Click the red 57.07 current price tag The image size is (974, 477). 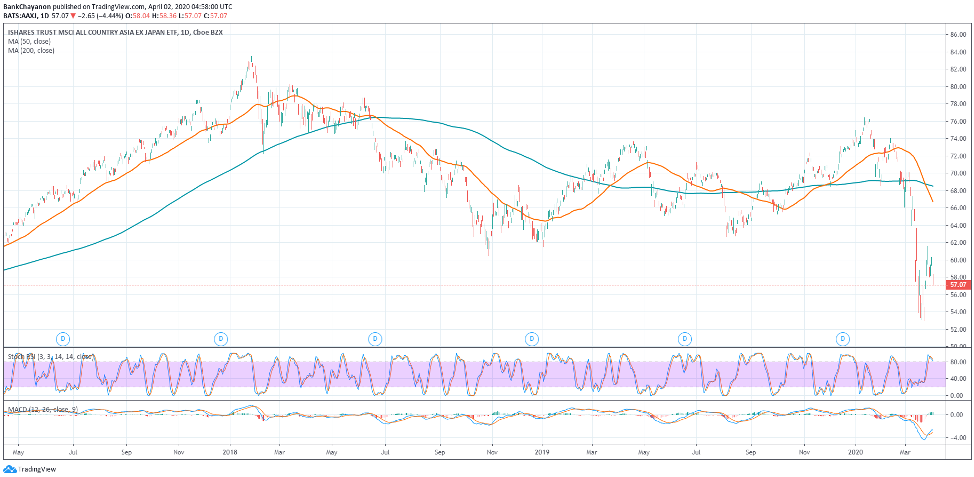(957, 285)
